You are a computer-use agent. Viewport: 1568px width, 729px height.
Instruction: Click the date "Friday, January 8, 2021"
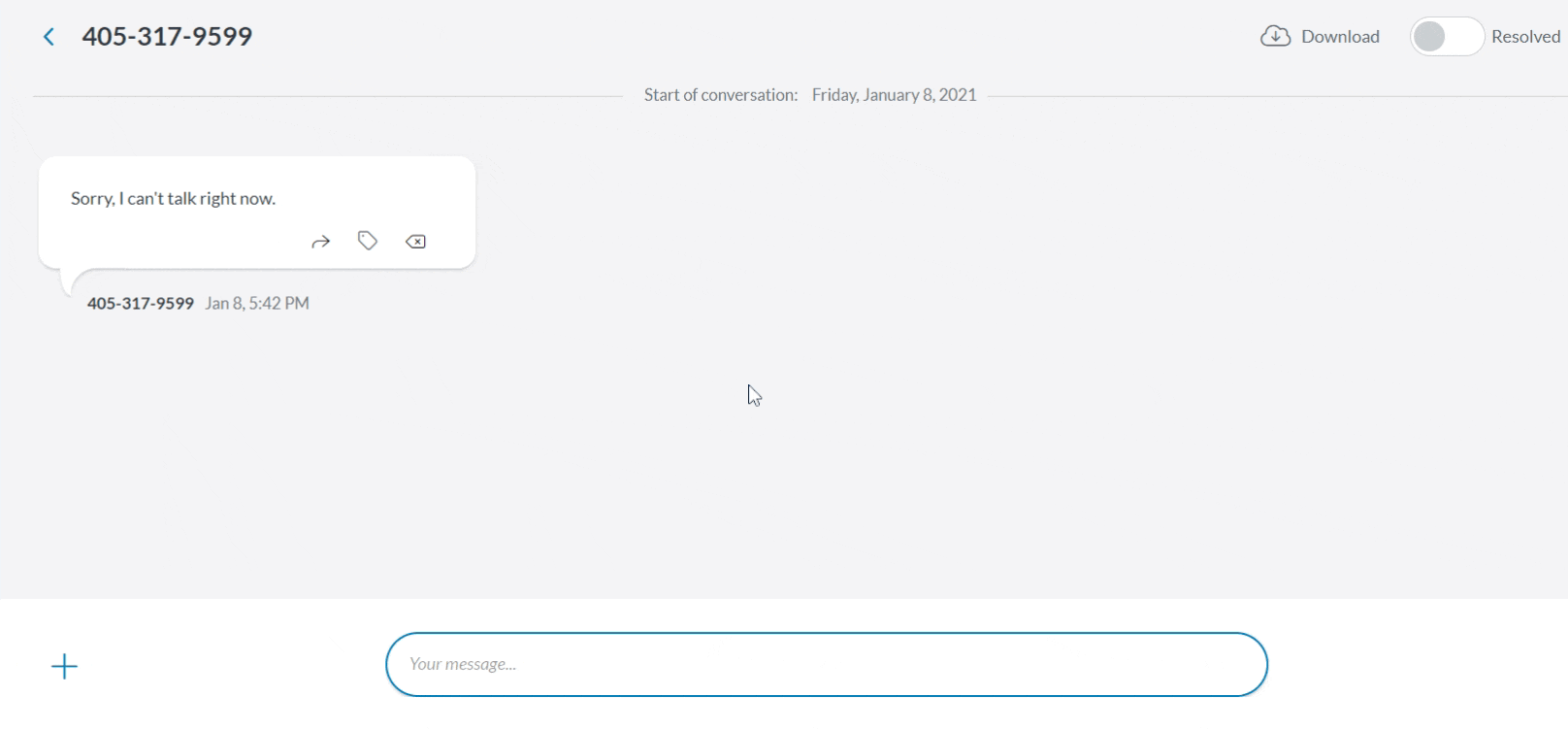[x=894, y=94]
